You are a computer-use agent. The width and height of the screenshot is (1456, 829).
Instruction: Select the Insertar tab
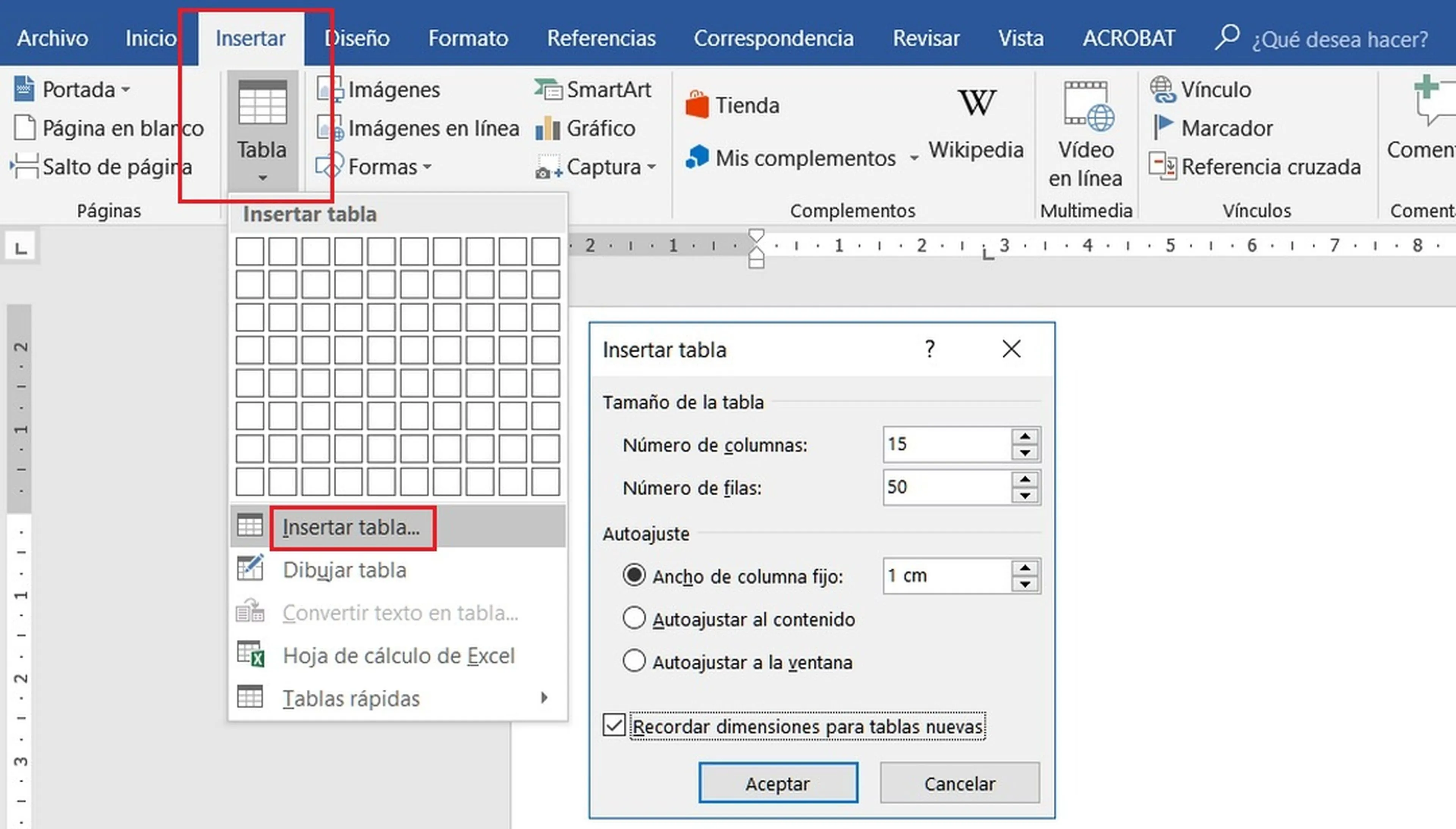click(251, 38)
